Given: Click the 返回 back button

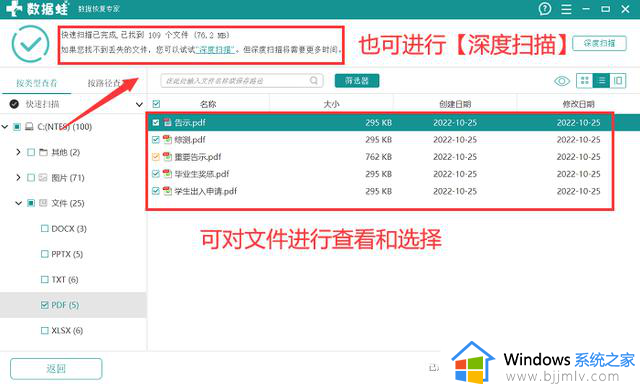Looking at the screenshot, I should (56, 368).
